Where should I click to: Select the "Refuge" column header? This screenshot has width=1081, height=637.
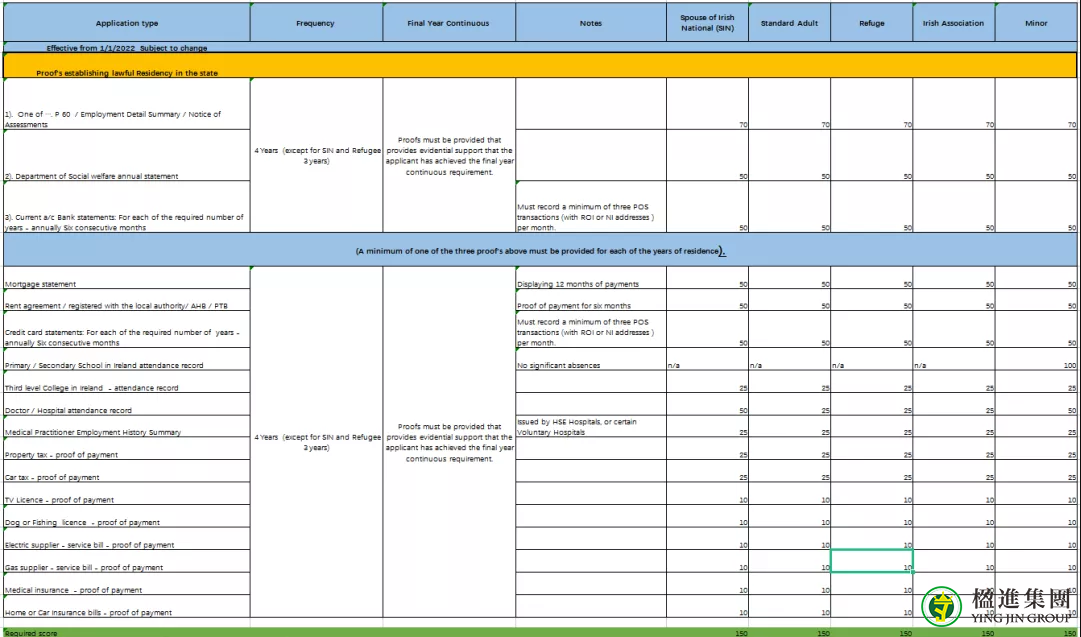[871, 23]
